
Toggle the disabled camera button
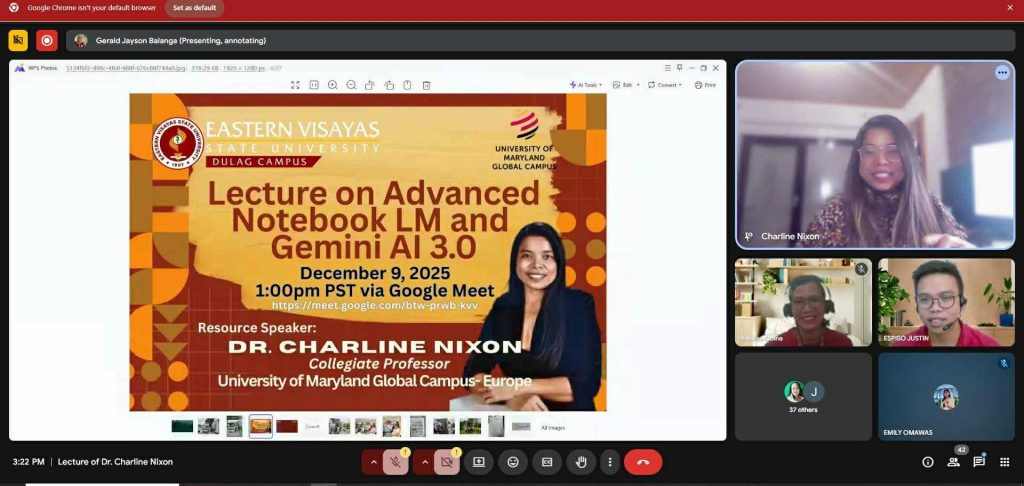coord(446,462)
